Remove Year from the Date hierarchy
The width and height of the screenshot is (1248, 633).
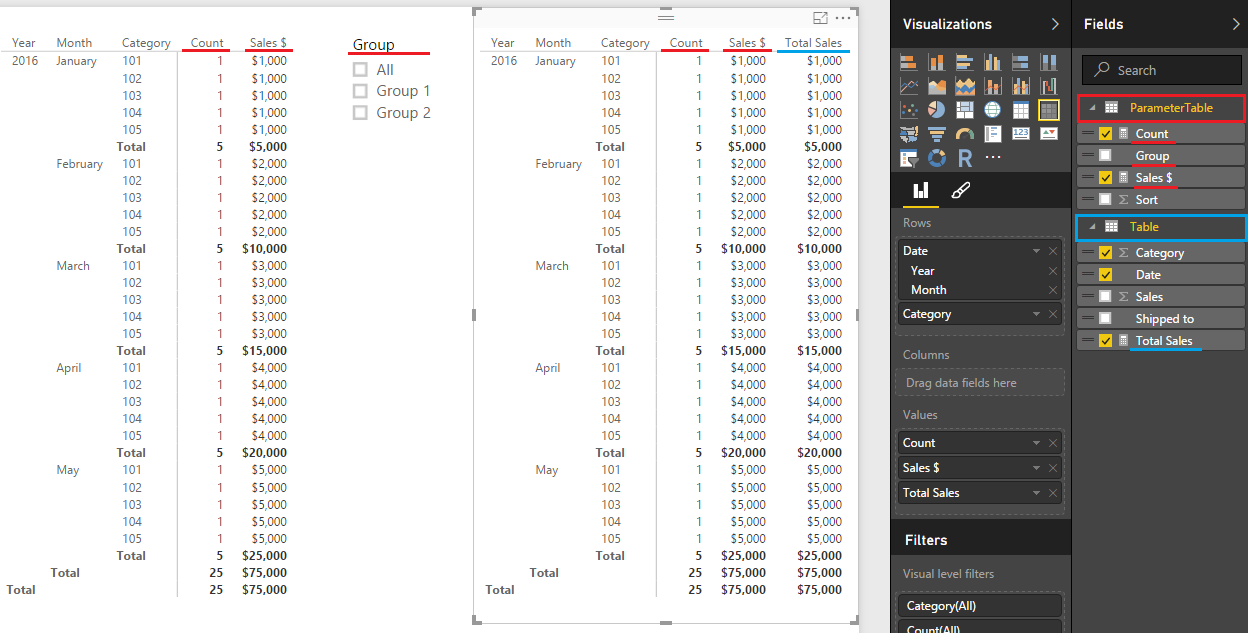pos(1052,271)
